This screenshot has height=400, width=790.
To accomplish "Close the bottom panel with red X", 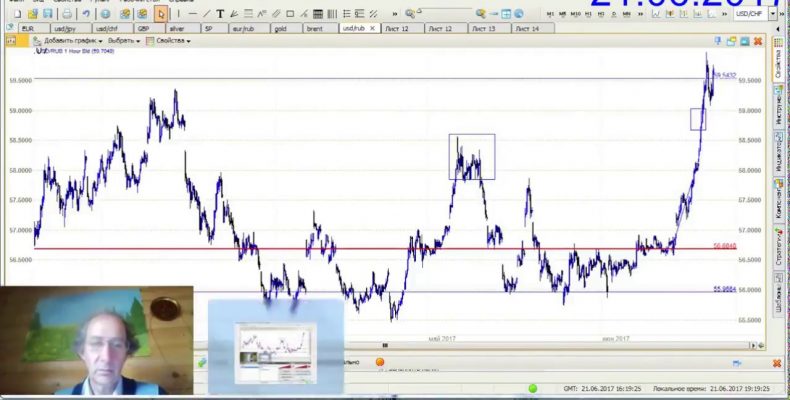I will 776,363.
